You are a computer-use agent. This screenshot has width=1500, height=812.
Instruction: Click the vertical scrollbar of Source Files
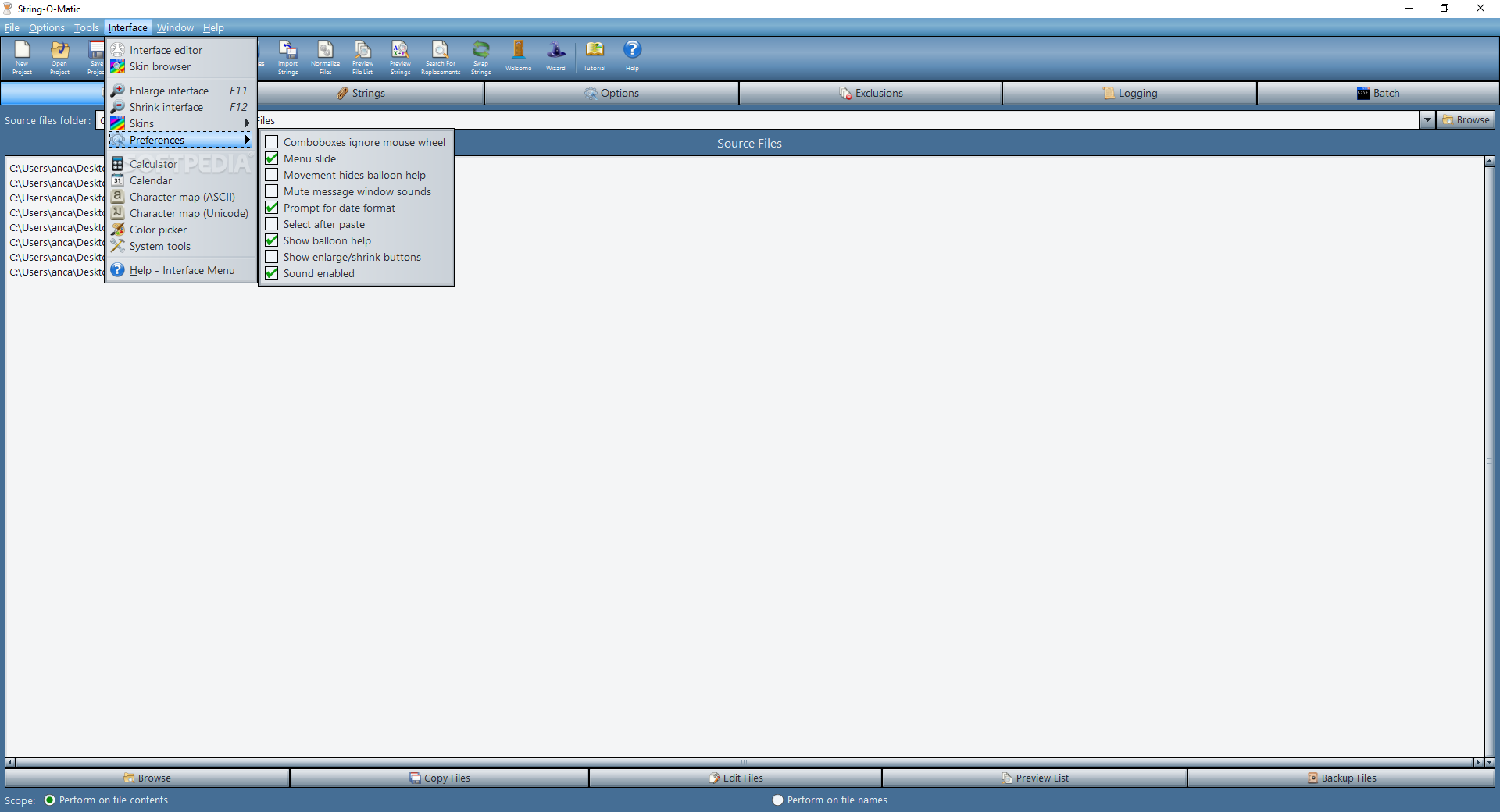tap(1489, 462)
